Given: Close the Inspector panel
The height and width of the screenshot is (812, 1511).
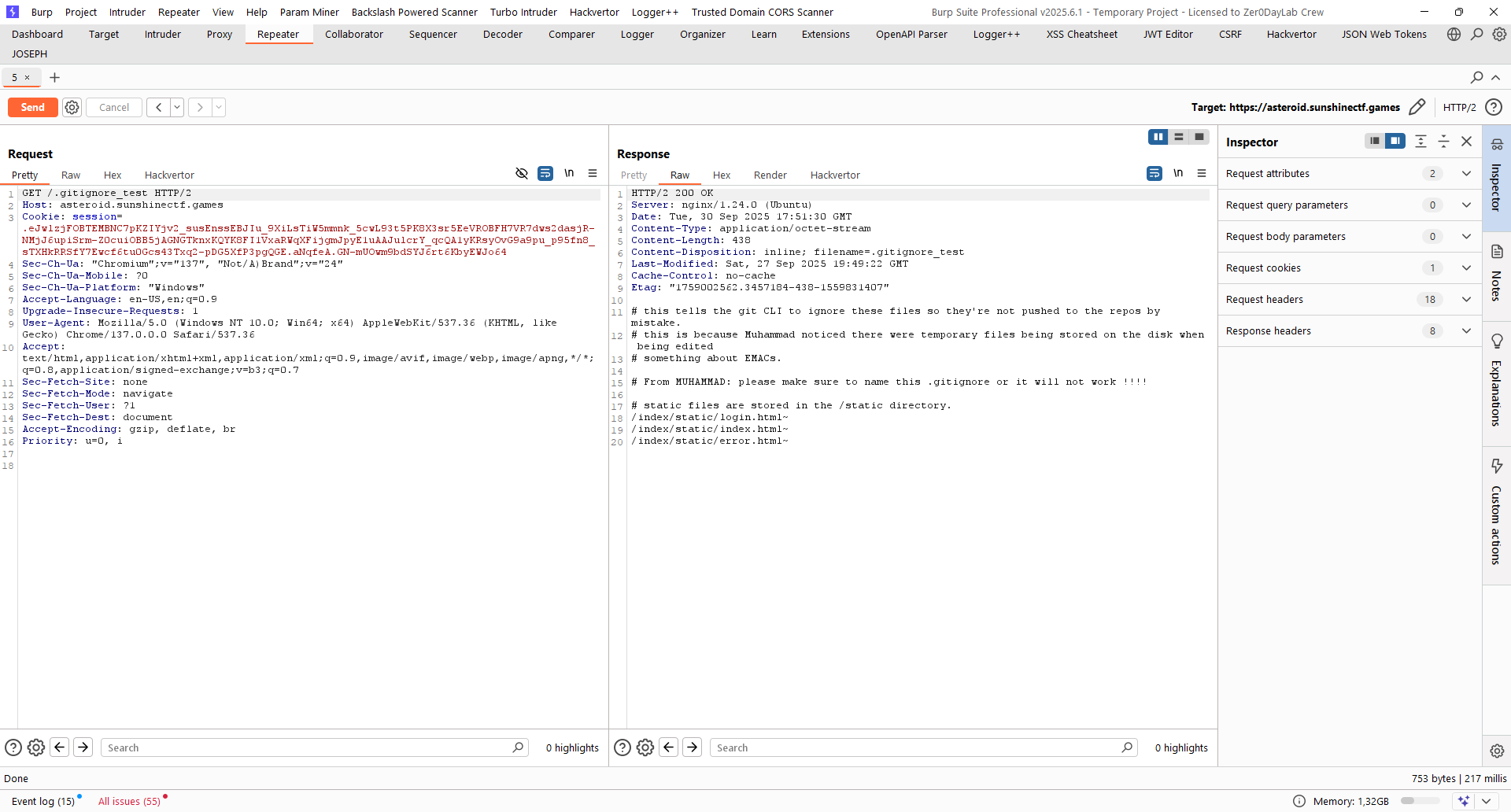Looking at the screenshot, I should pos(1466,141).
